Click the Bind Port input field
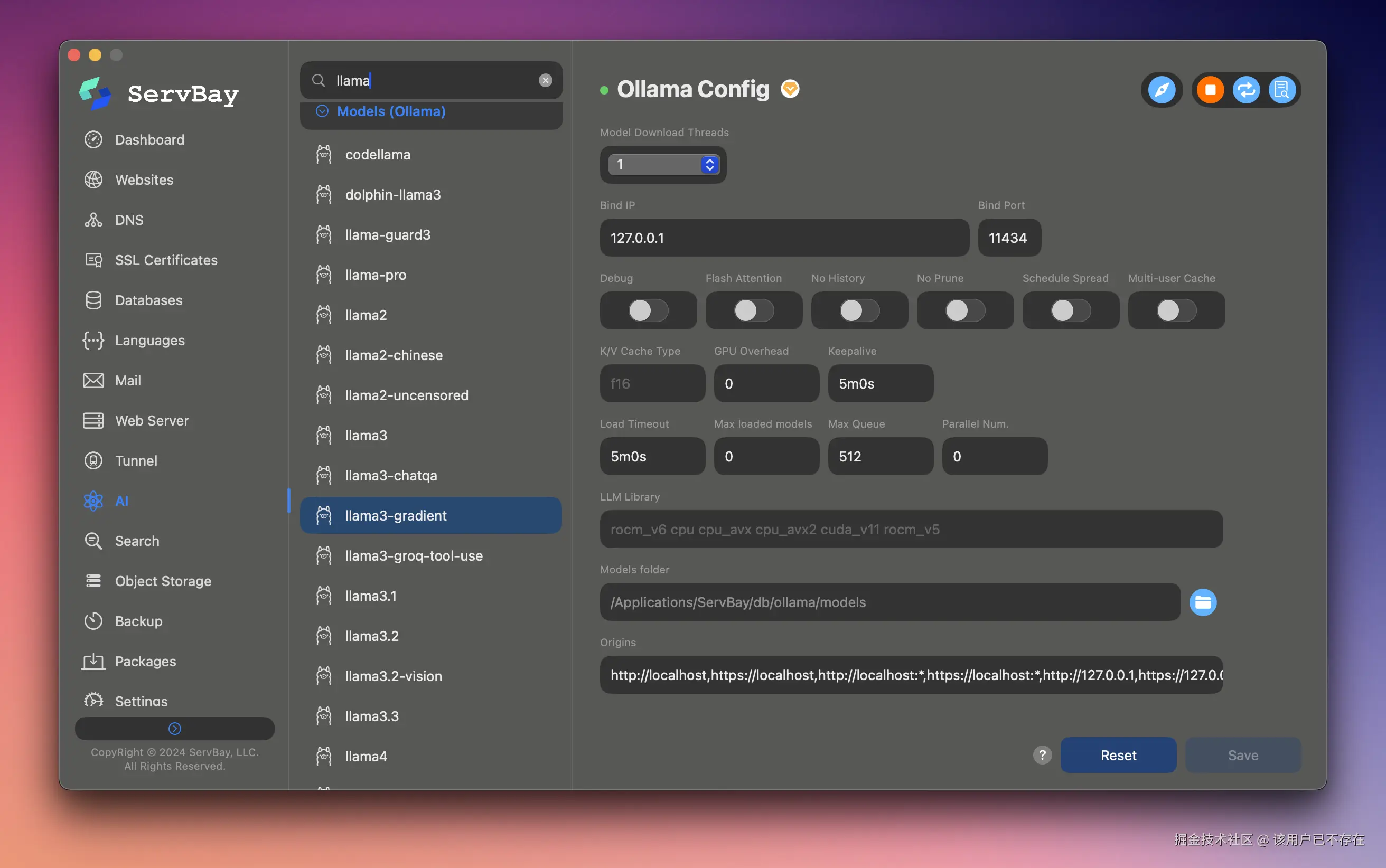Viewport: 1386px width, 868px height. click(x=1009, y=238)
